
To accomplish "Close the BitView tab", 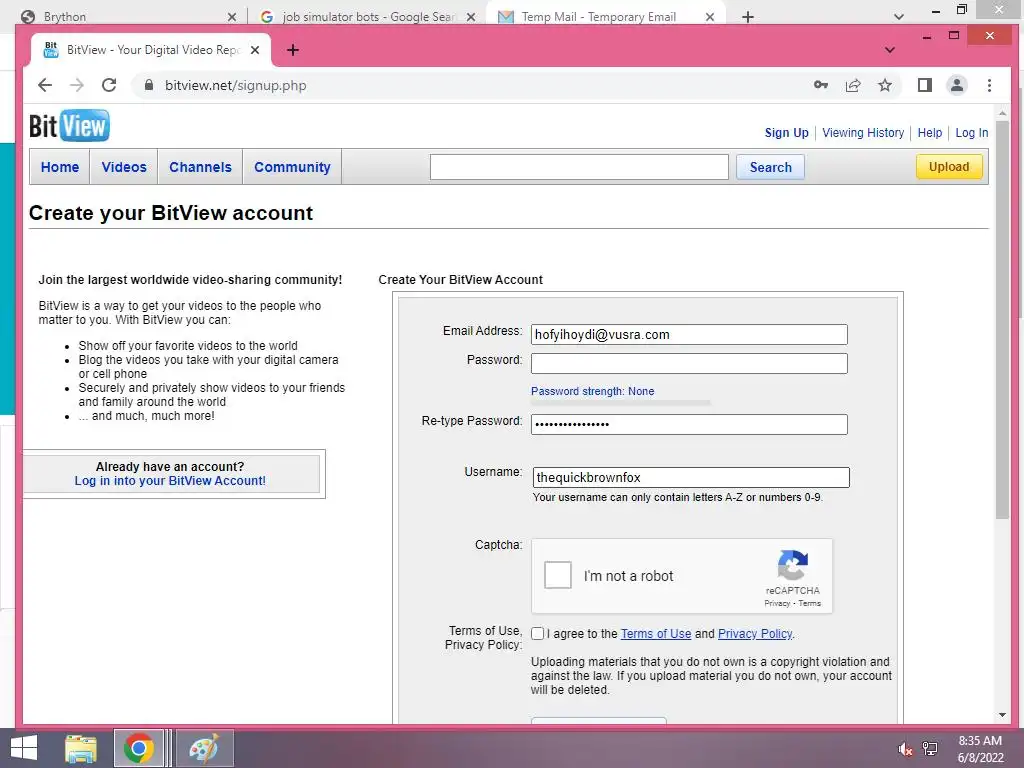I will click(255, 50).
